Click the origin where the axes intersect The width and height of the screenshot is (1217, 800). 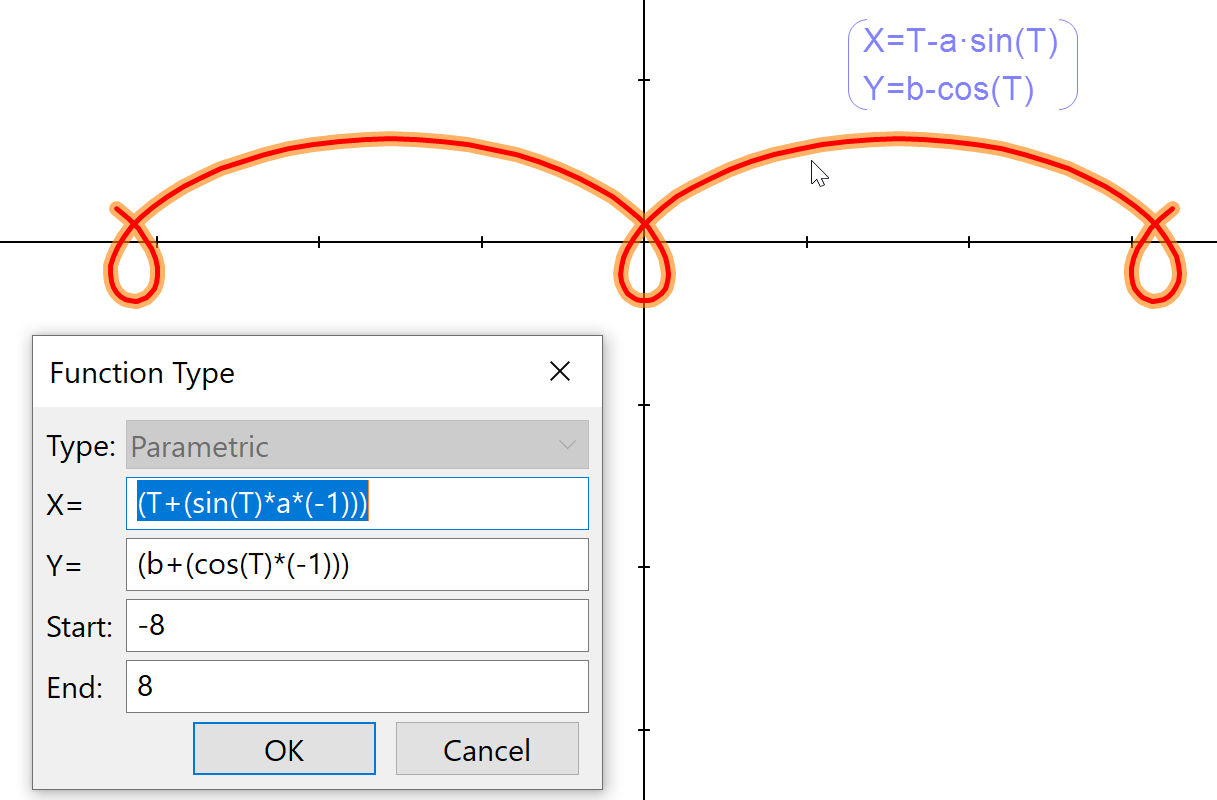pos(645,239)
